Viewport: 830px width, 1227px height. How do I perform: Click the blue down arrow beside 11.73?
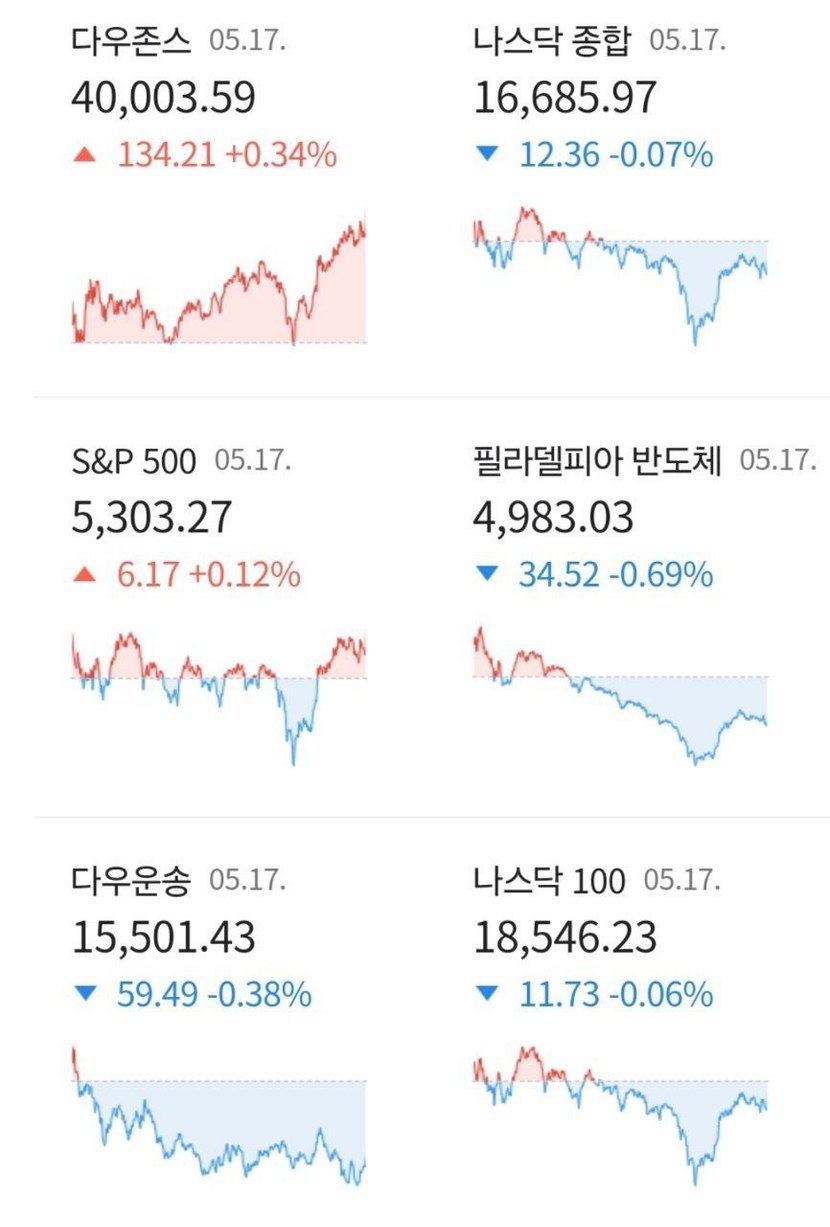coord(487,995)
